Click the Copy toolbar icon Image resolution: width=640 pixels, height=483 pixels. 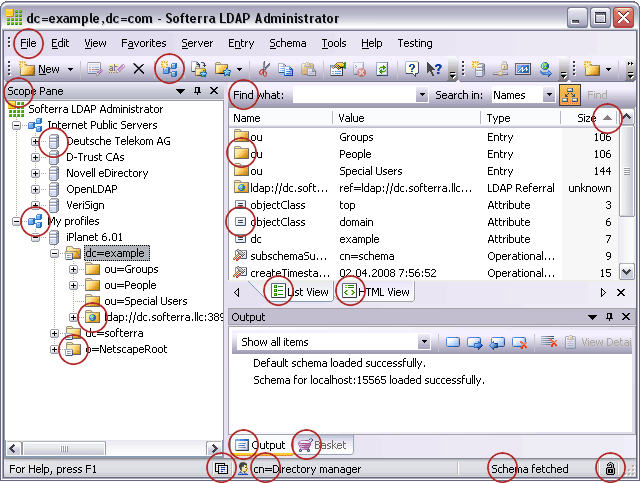(286, 69)
